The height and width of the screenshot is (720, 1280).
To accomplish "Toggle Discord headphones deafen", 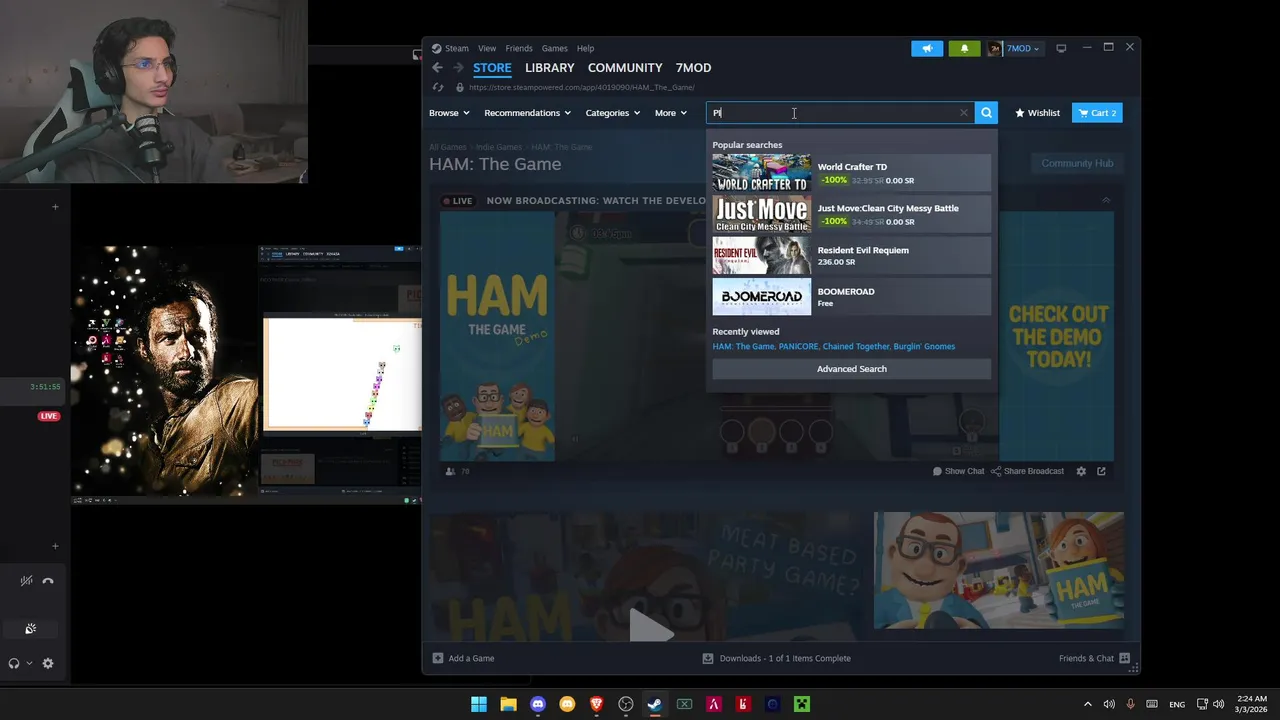I will click(14, 663).
